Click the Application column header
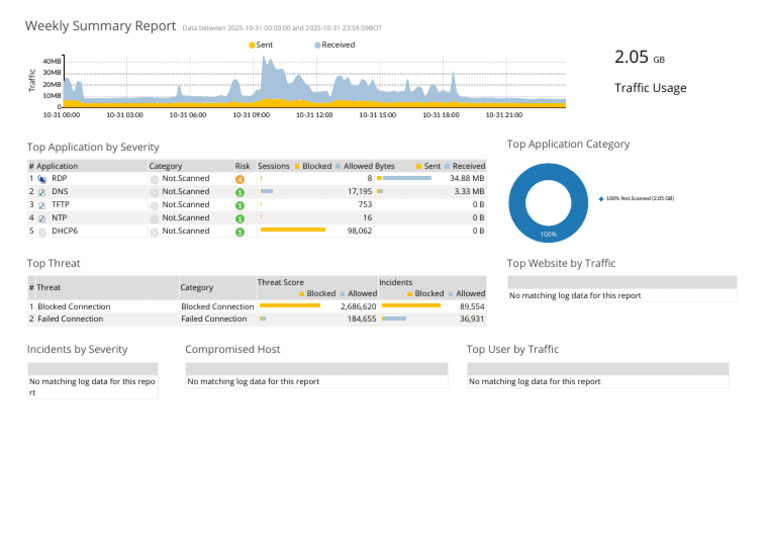Screen dimensions: 768x543 [57, 166]
